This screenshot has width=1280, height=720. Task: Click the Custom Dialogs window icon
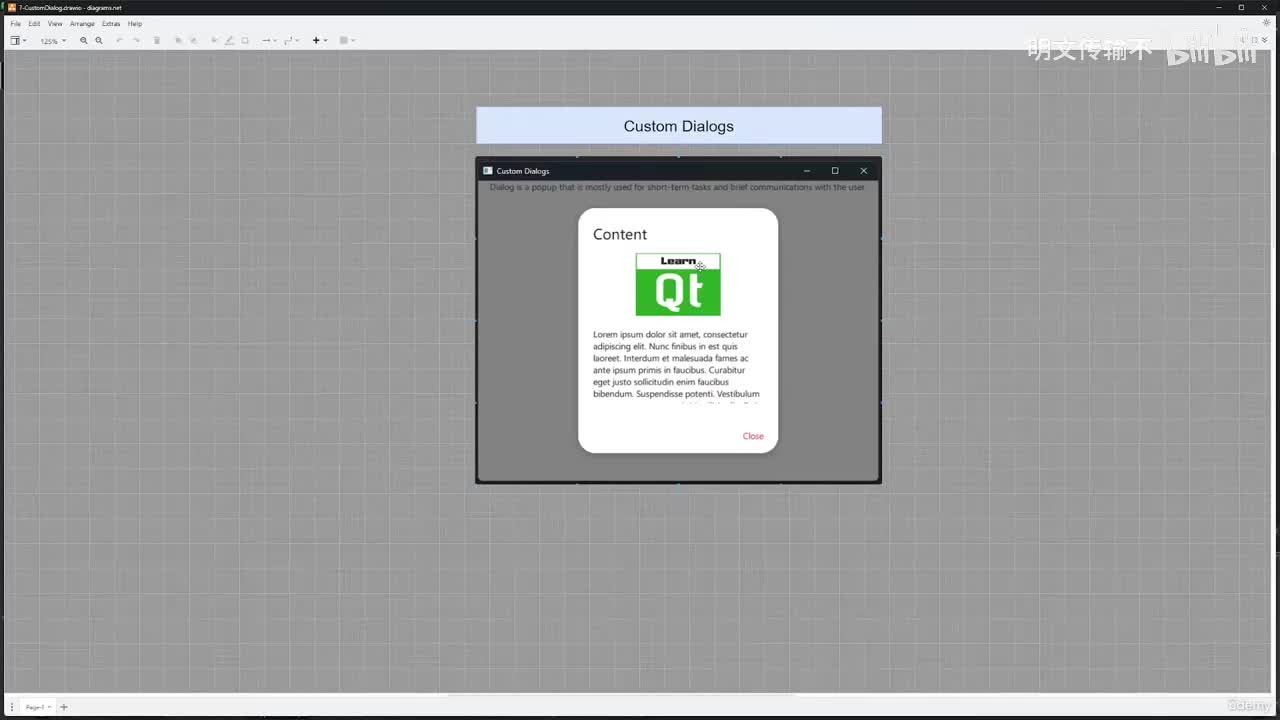click(x=488, y=171)
